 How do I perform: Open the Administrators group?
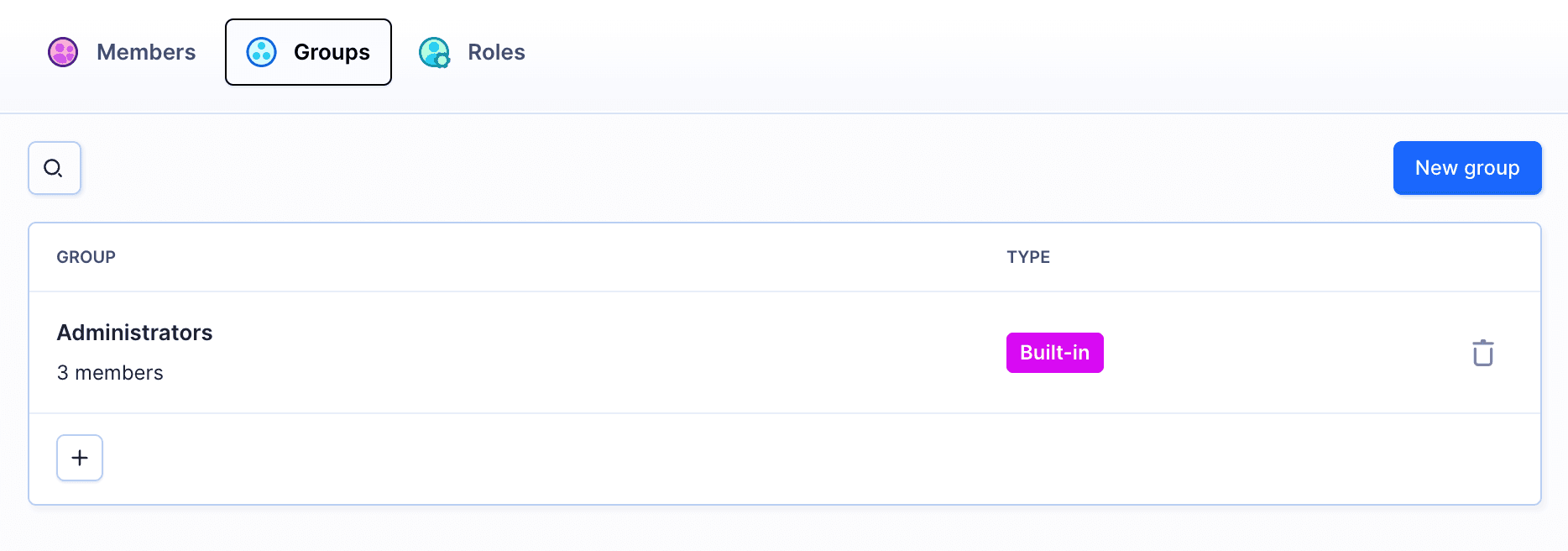[134, 333]
